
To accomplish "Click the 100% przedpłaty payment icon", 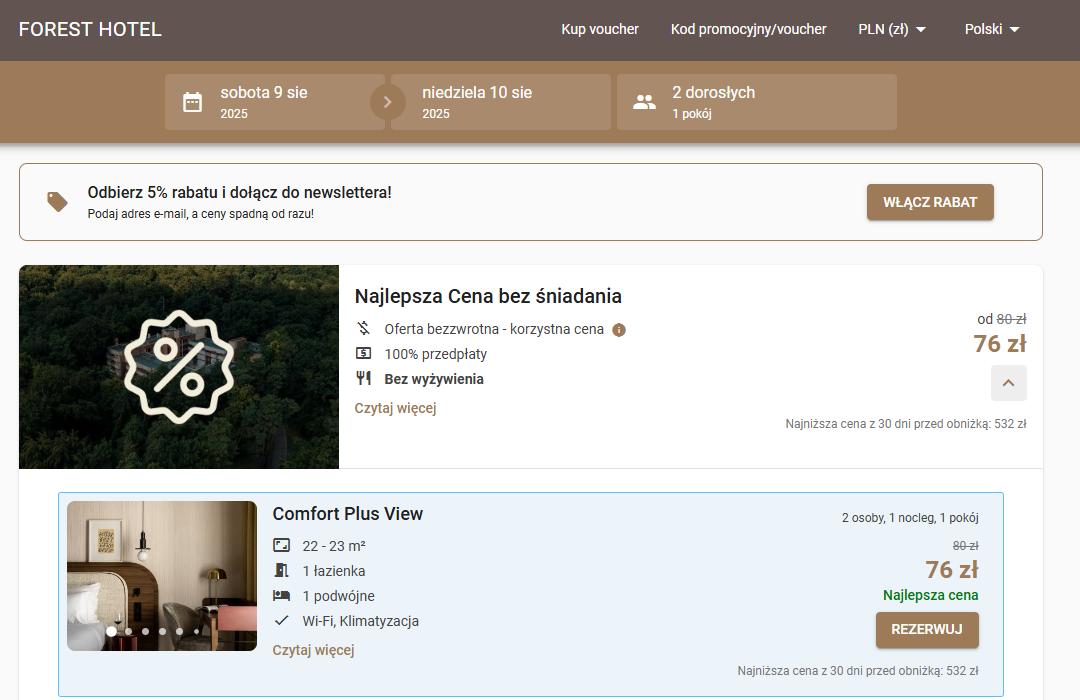I will [x=364, y=353].
